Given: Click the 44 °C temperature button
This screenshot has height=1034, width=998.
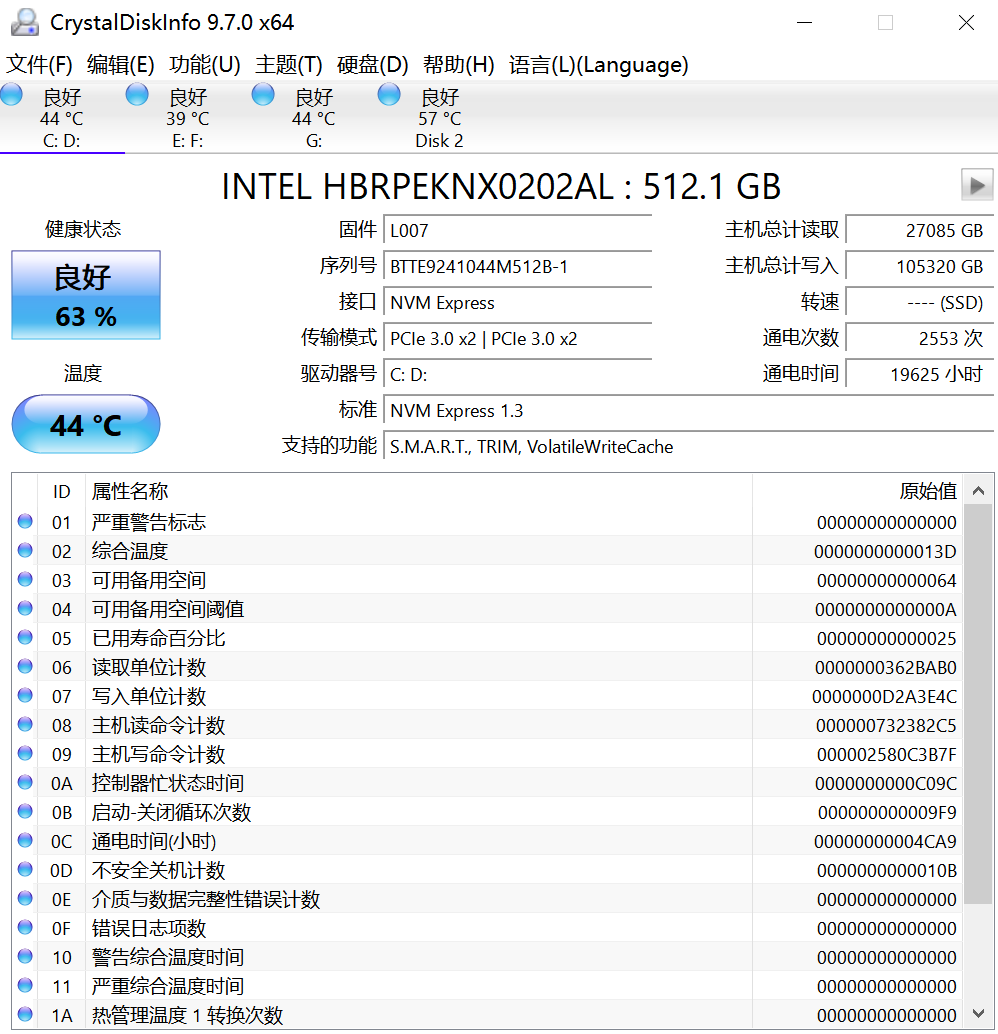Looking at the screenshot, I should pos(86,424).
